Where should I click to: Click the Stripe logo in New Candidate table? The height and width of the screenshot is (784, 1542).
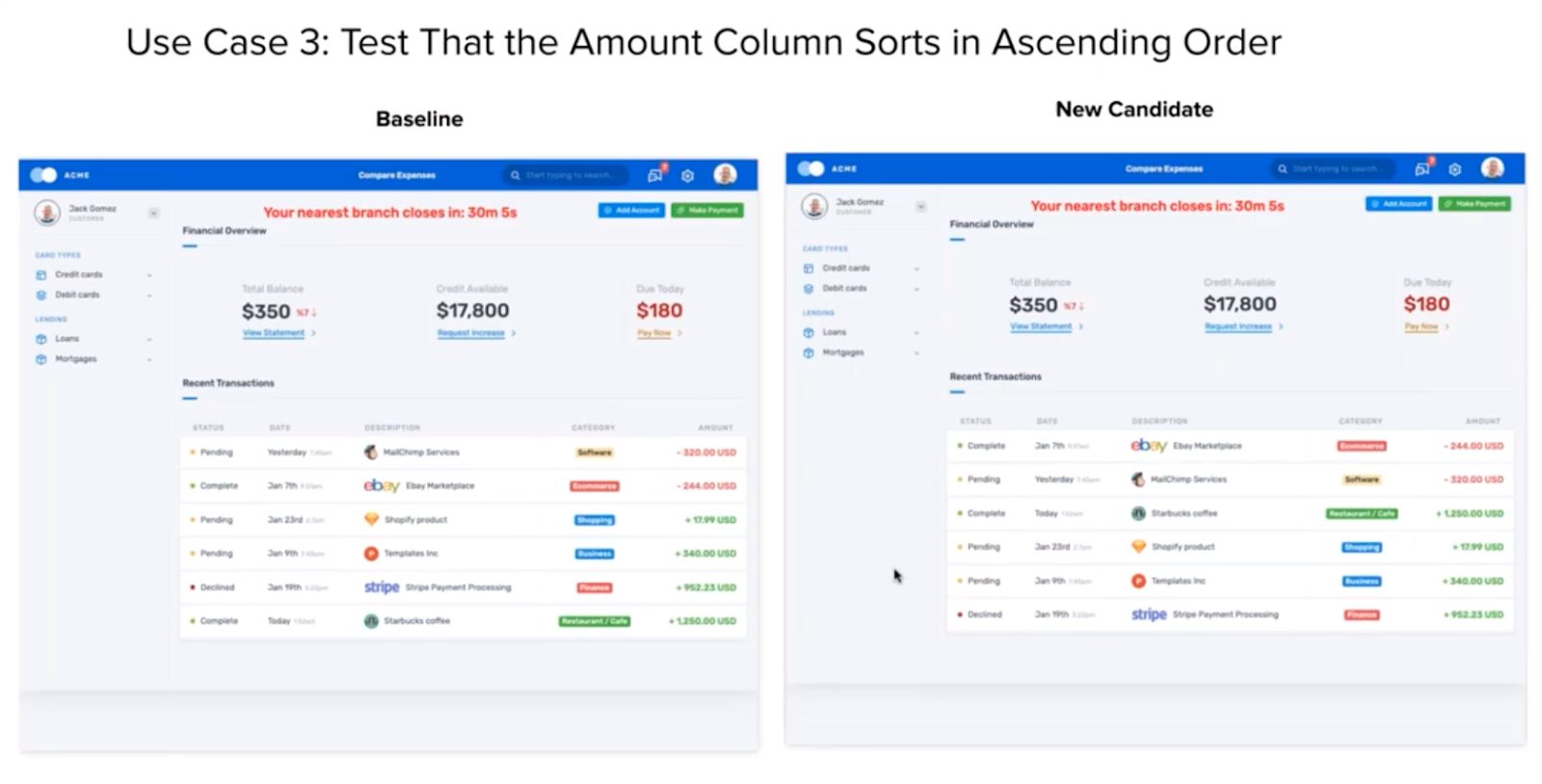click(1148, 614)
